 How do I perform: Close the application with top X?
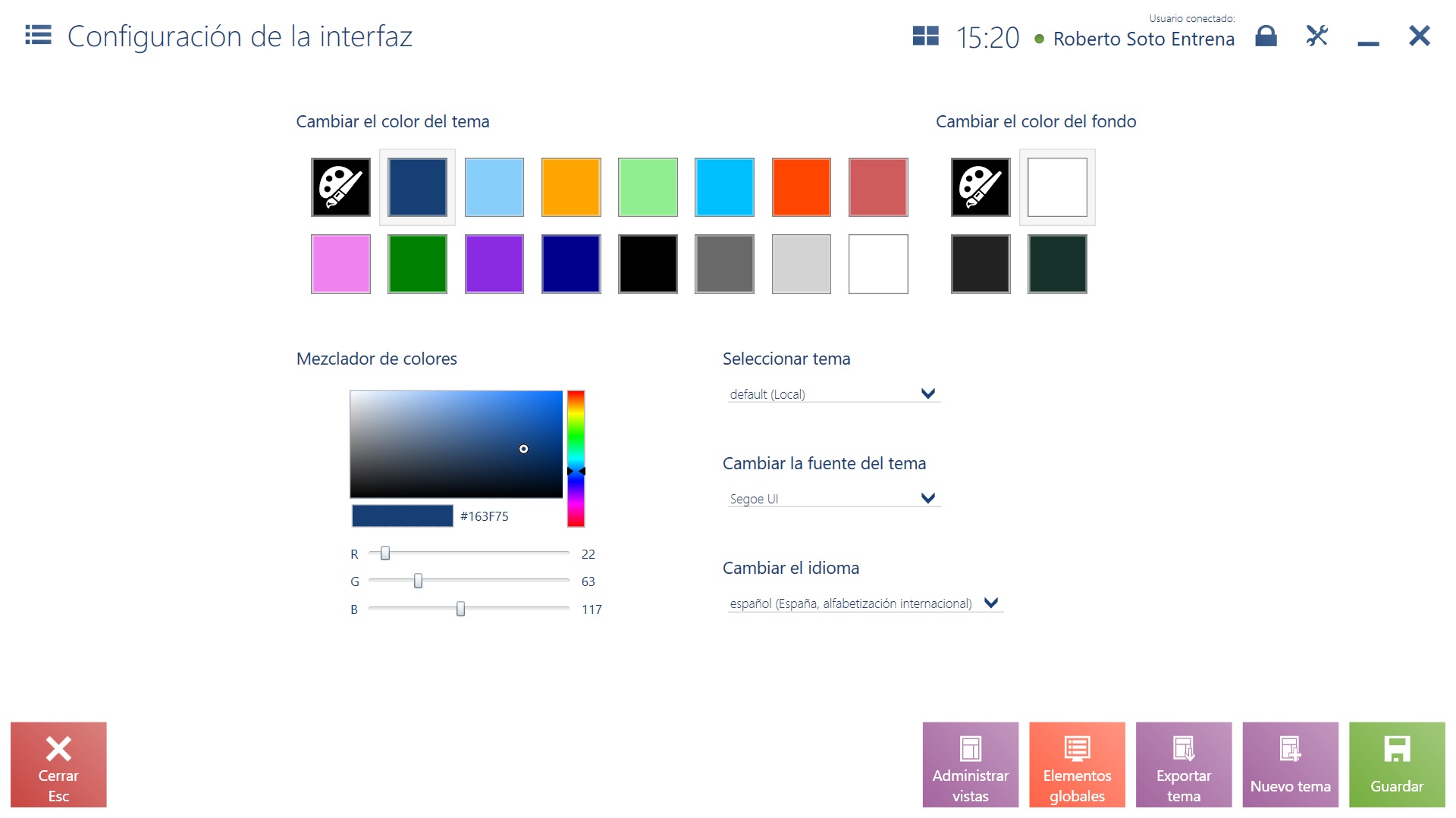1420,36
